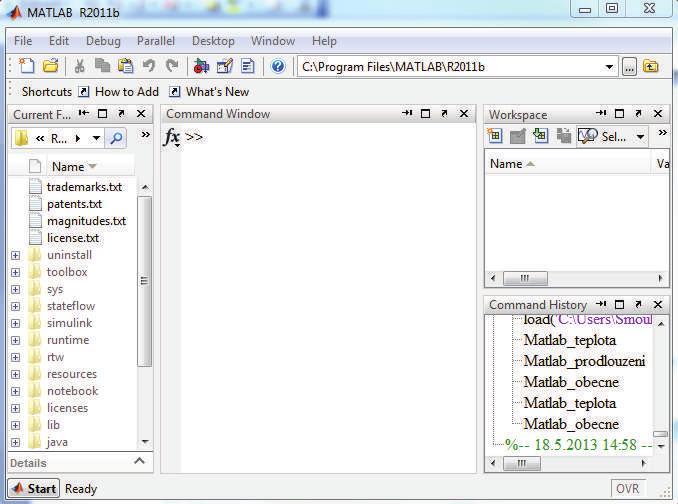Open Current Folder path history dropdown

(96, 138)
